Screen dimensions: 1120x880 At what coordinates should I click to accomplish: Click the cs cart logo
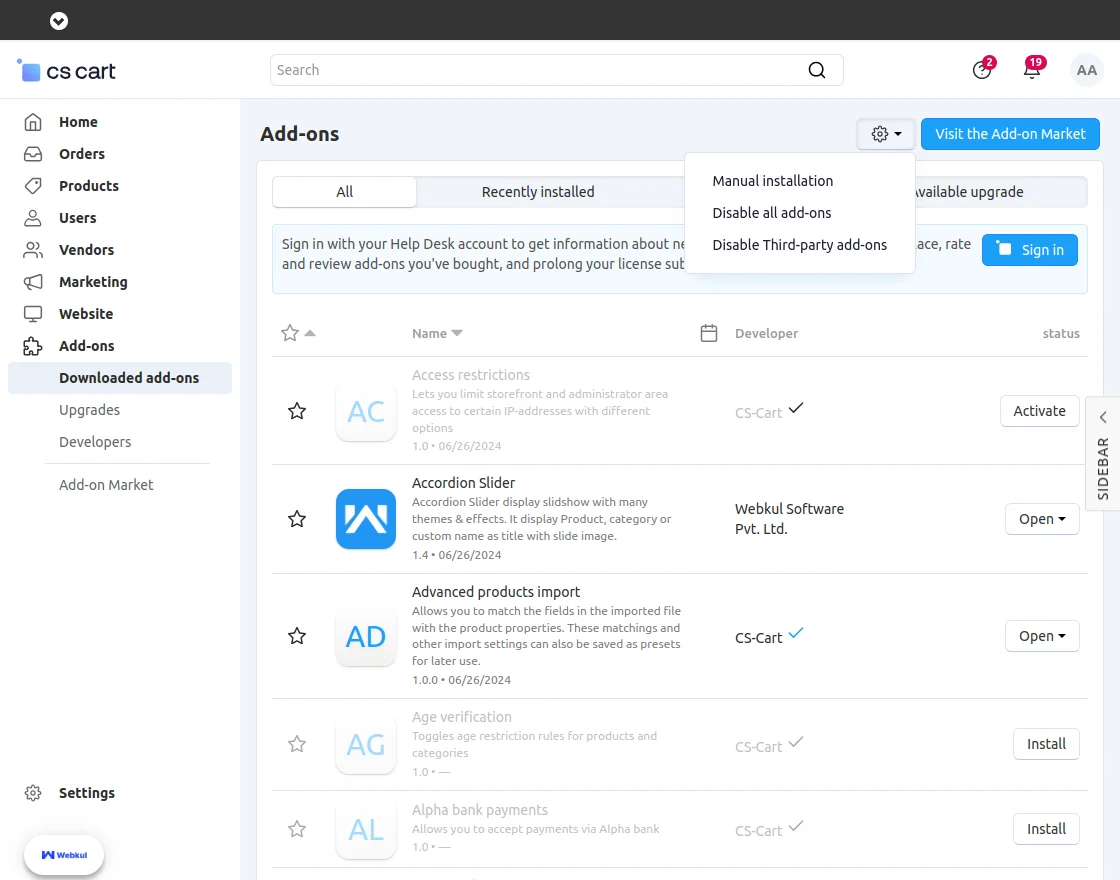(66, 71)
